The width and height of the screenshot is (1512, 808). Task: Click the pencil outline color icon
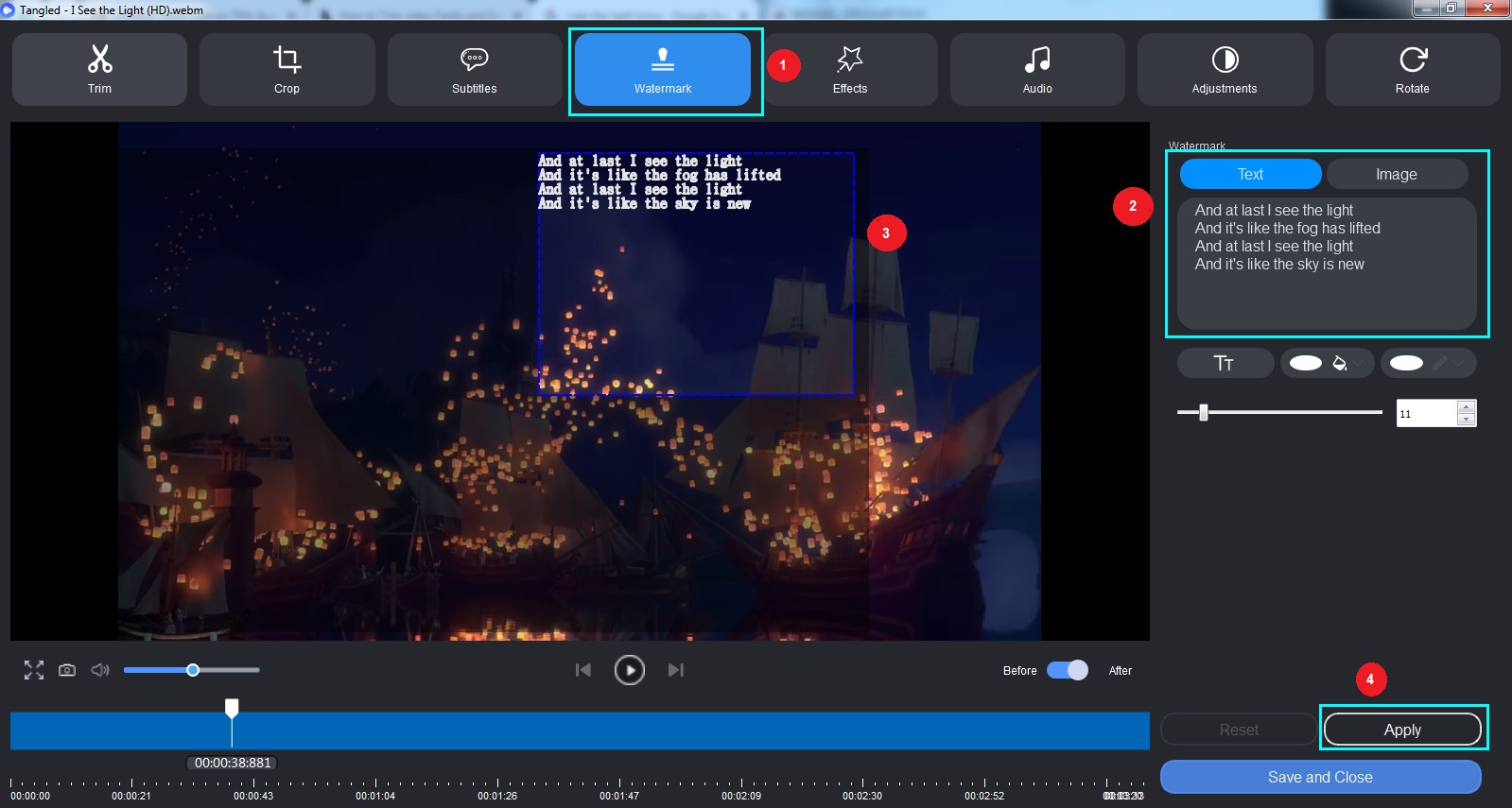[x=1440, y=363]
